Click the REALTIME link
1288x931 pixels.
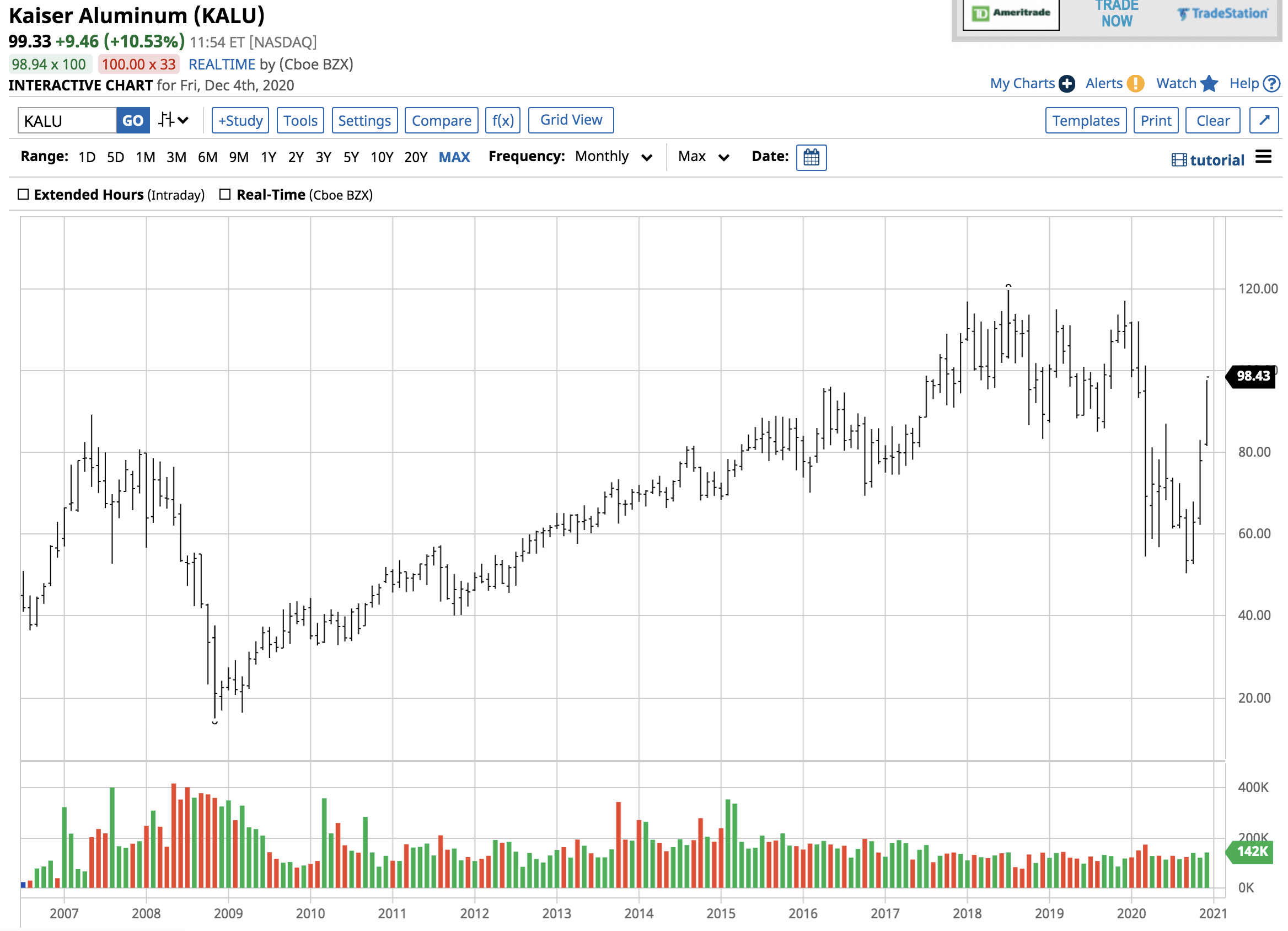pyautogui.click(x=222, y=64)
